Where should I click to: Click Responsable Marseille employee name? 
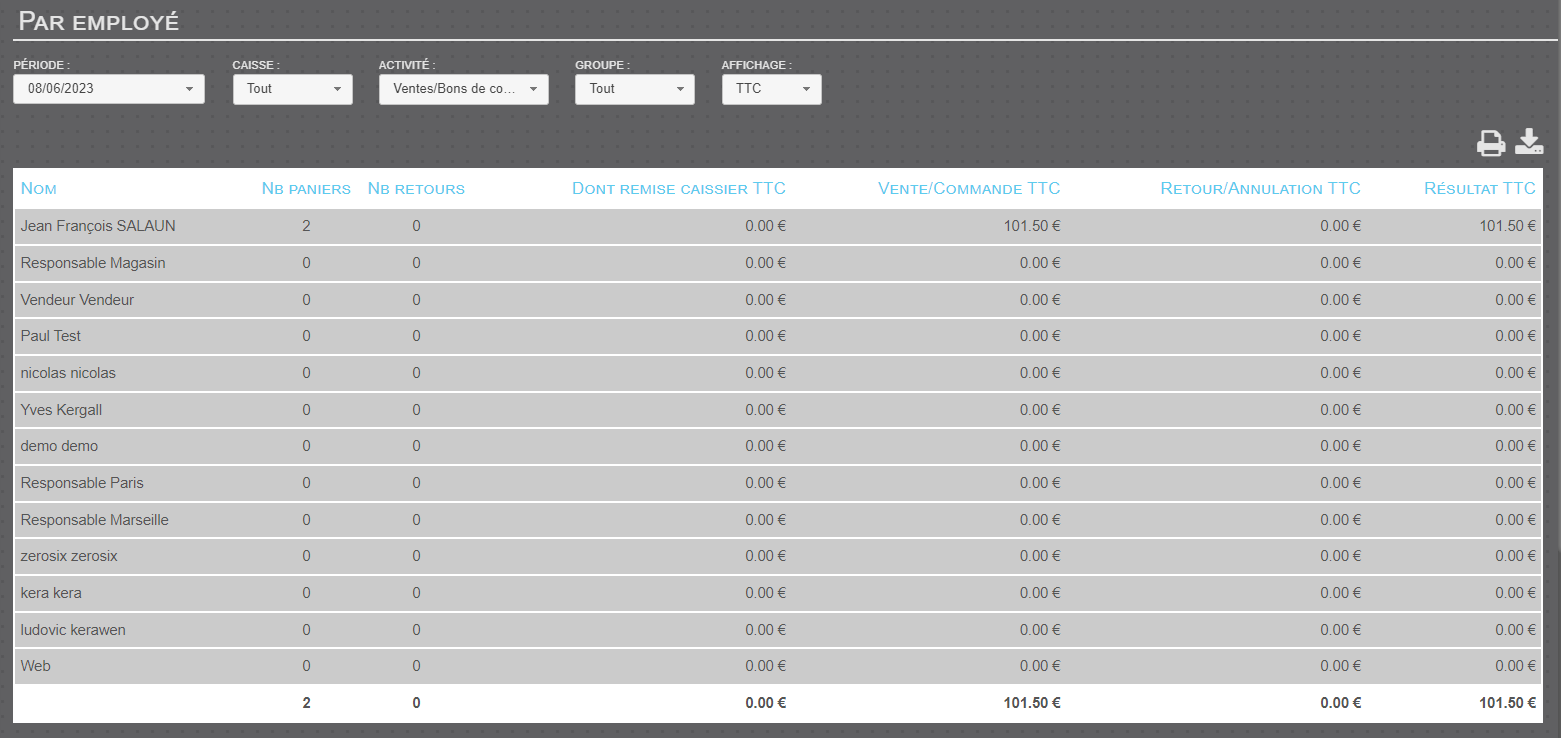tap(95, 520)
